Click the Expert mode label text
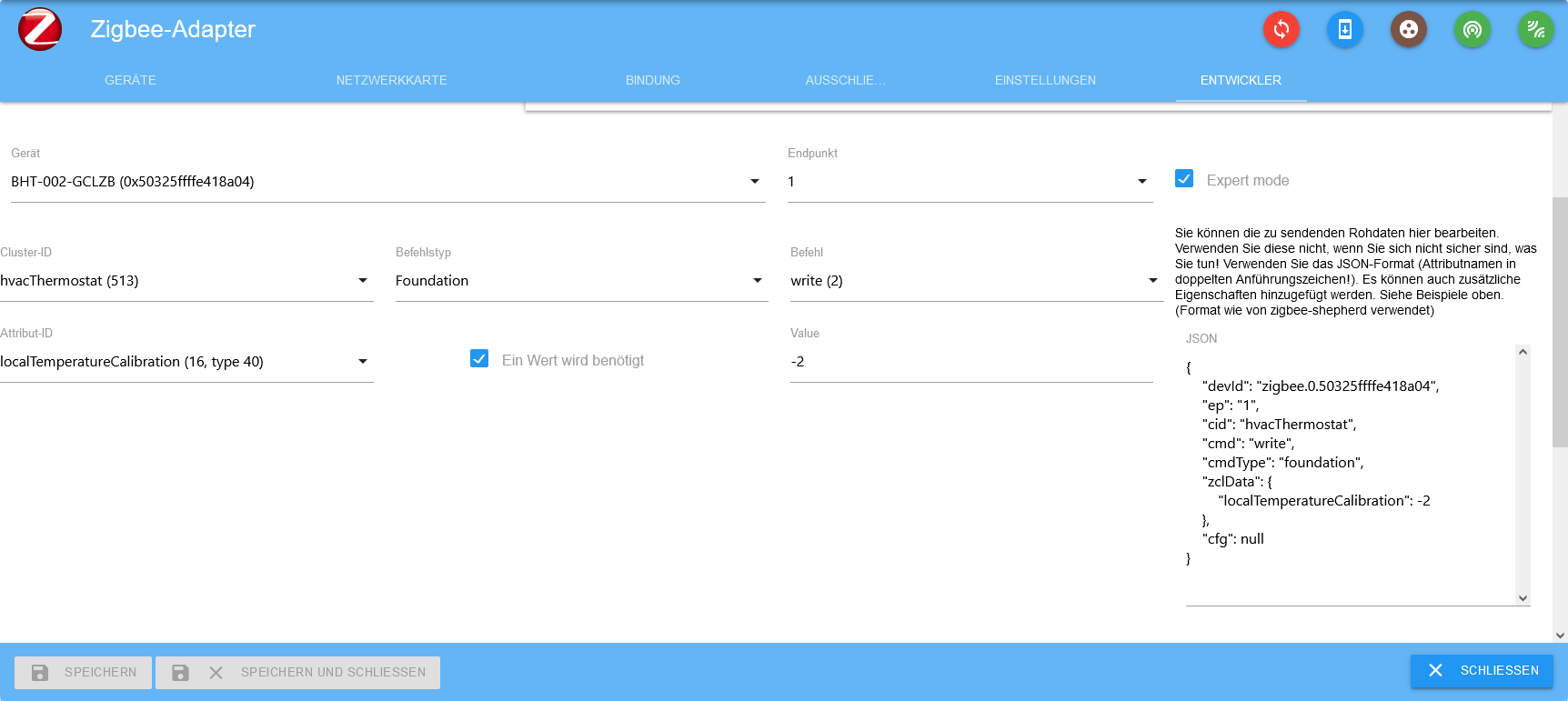The width and height of the screenshot is (1568, 701). 1248,180
